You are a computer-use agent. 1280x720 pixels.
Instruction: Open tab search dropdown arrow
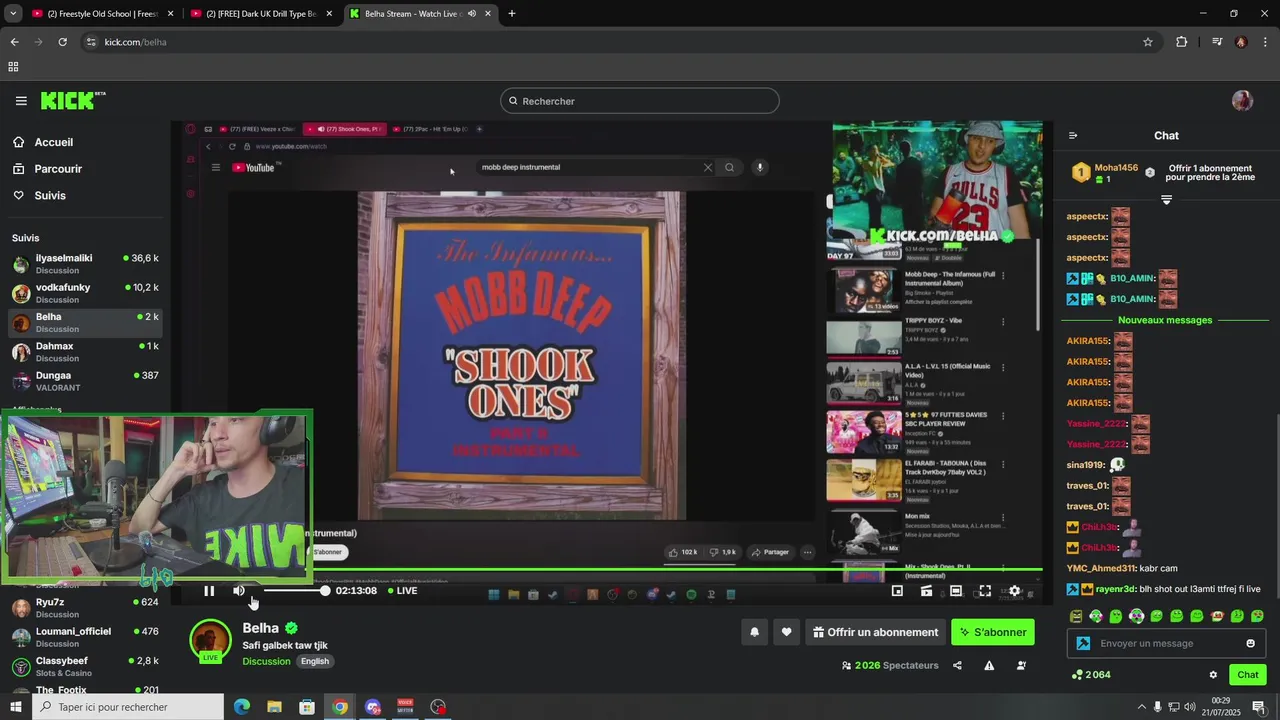click(x=13, y=14)
